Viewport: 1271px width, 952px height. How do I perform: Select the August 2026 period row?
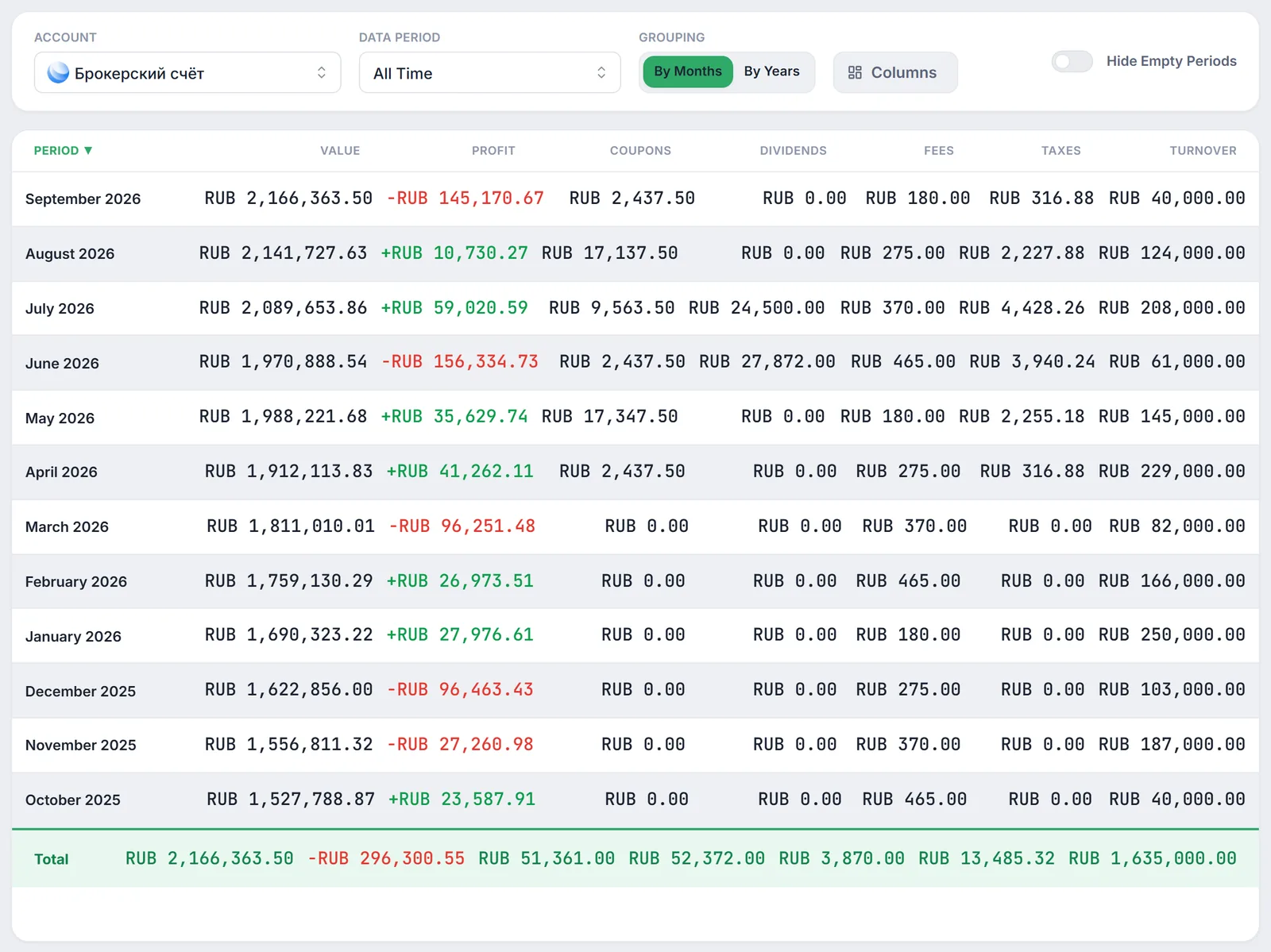pos(635,253)
